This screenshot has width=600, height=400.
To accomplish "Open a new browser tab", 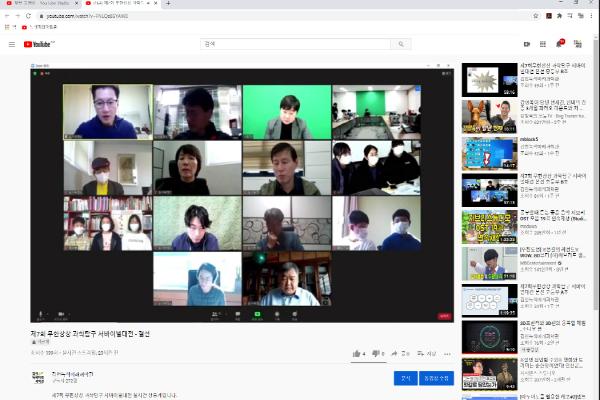I will (168, 4).
